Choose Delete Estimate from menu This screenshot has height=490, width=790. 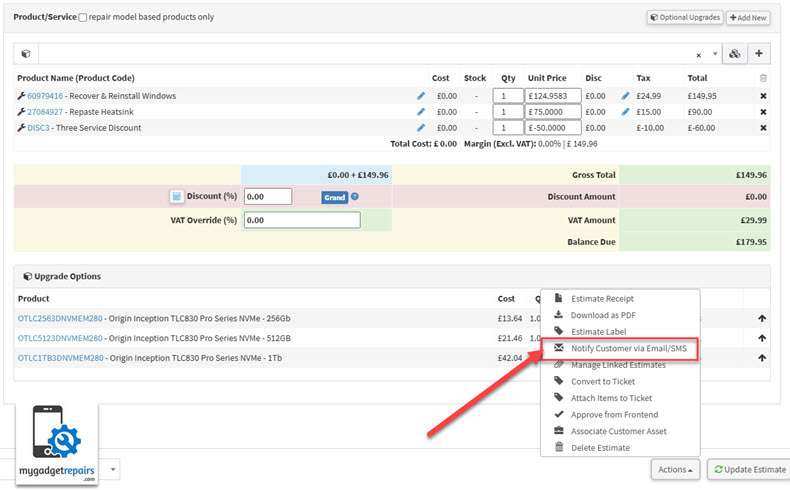click(x=600, y=448)
